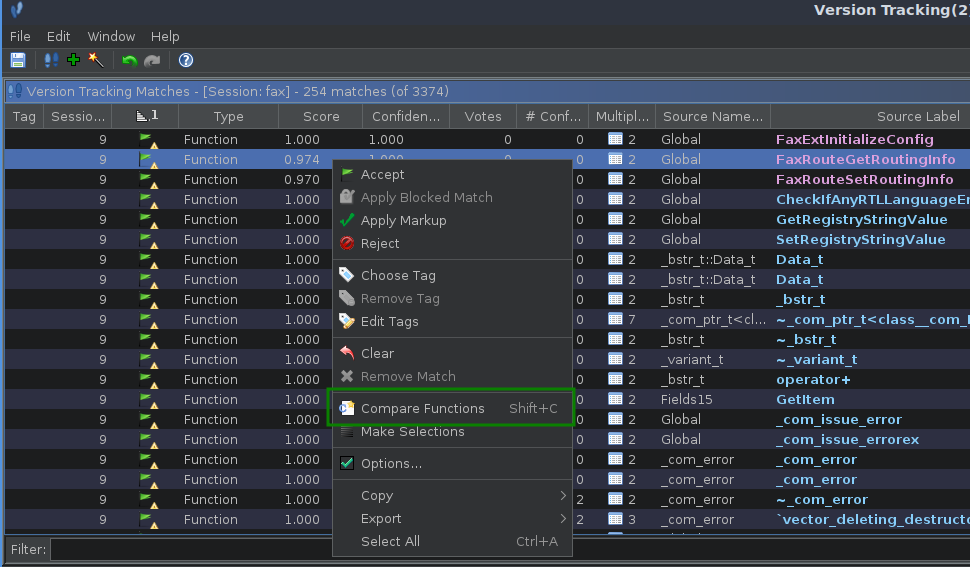Toggle the Options checkbox in context menu
The image size is (970, 567).
click(347, 464)
